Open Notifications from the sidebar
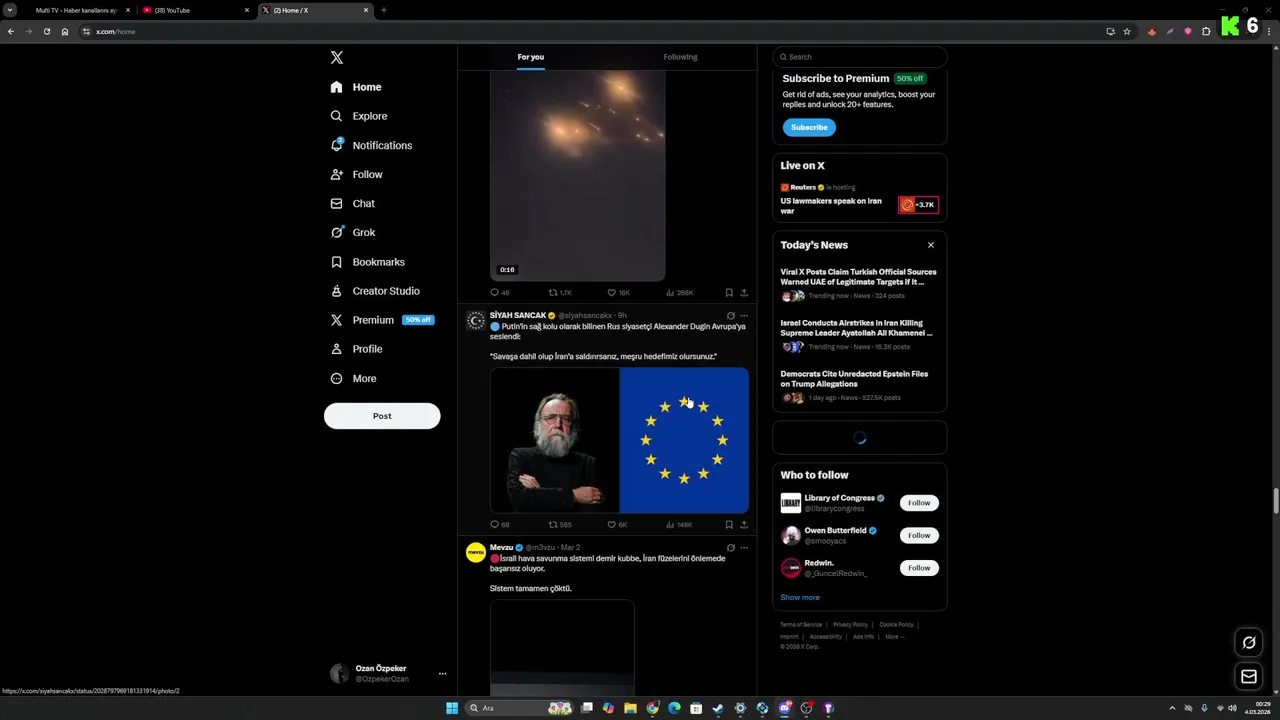 pos(371,145)
